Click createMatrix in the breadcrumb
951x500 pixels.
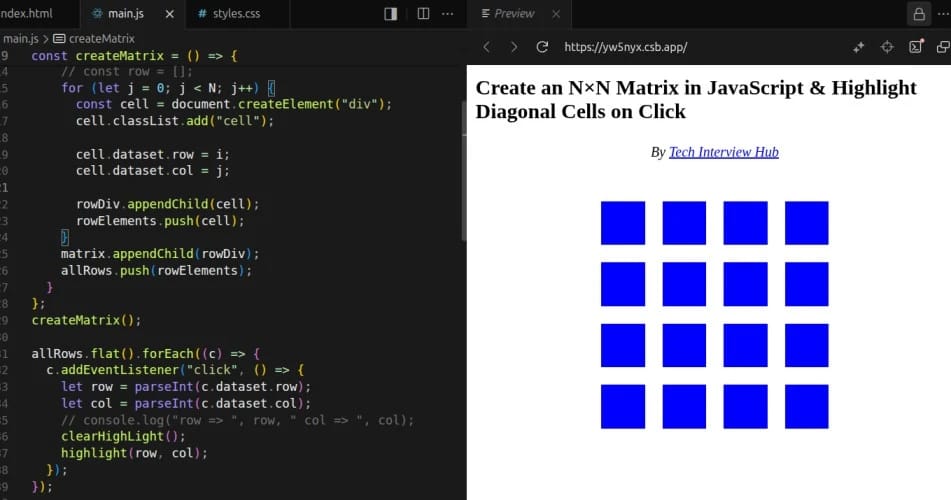coord(101,38)
